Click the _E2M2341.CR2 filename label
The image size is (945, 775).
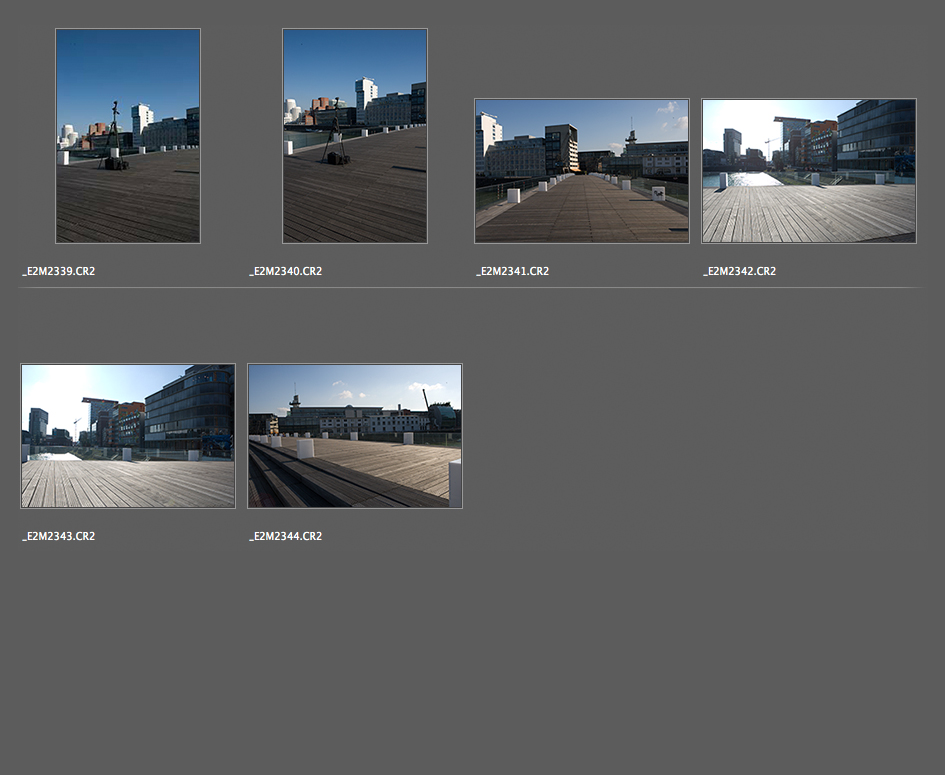point(513,271)
